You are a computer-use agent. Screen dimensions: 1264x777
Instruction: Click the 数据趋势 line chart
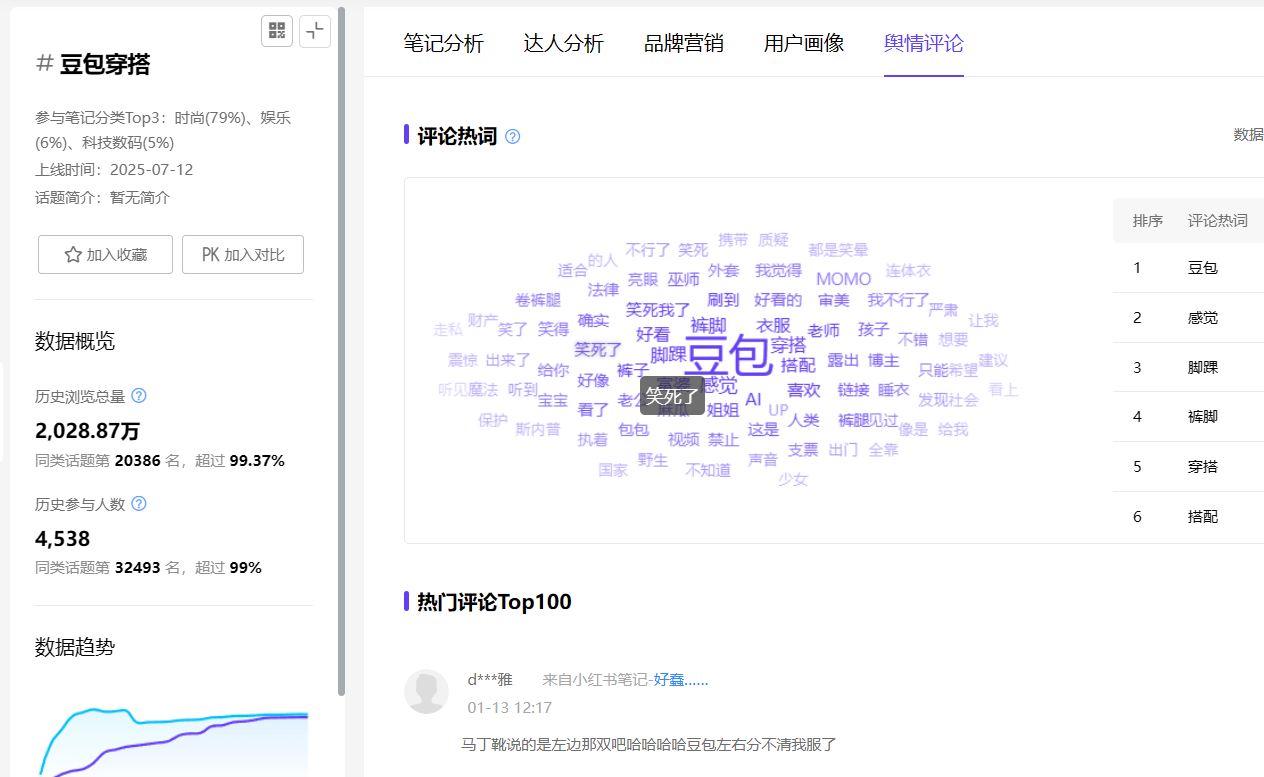point(175,740)
